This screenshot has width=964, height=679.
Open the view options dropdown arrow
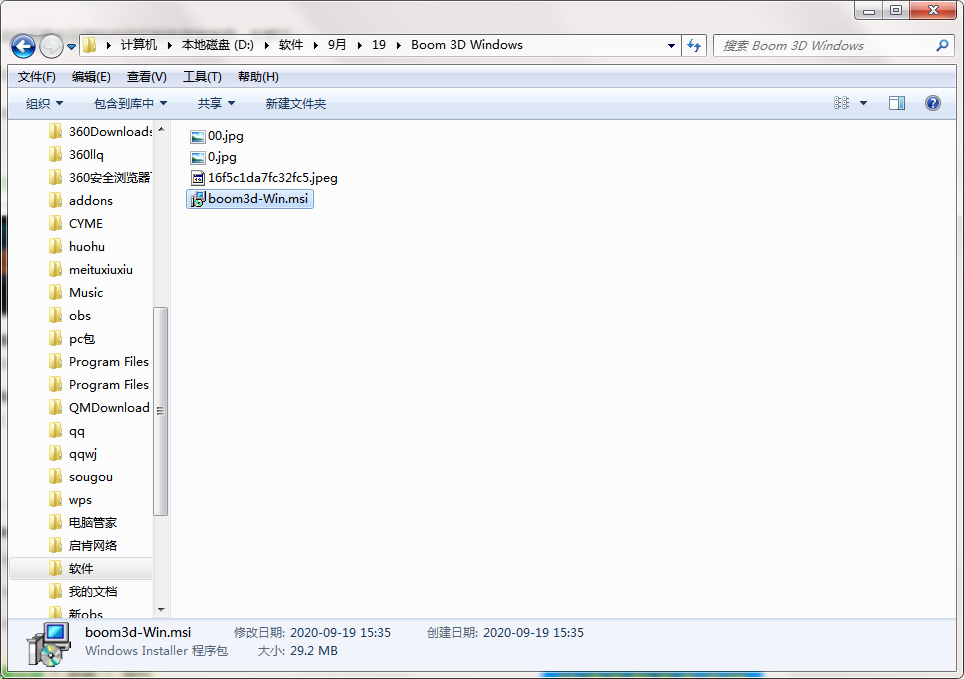pyautogui.click(x=863, y=103)
